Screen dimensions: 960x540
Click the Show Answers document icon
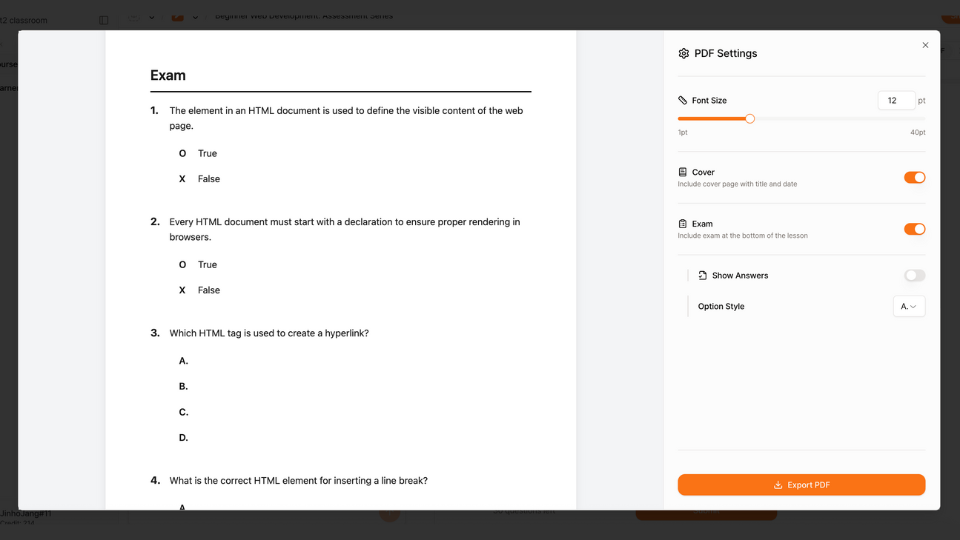(x=703, y=275)
